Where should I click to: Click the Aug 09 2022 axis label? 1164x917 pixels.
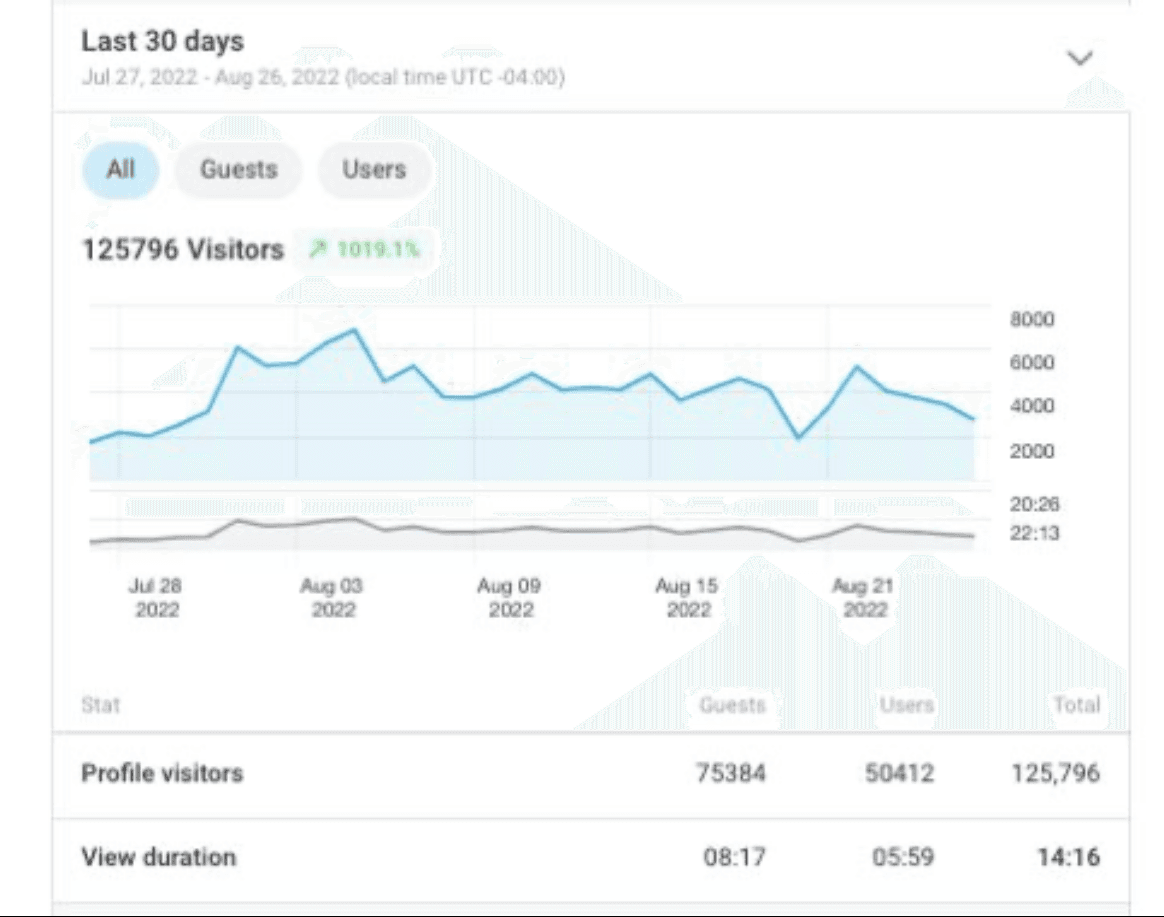point(510,597)
